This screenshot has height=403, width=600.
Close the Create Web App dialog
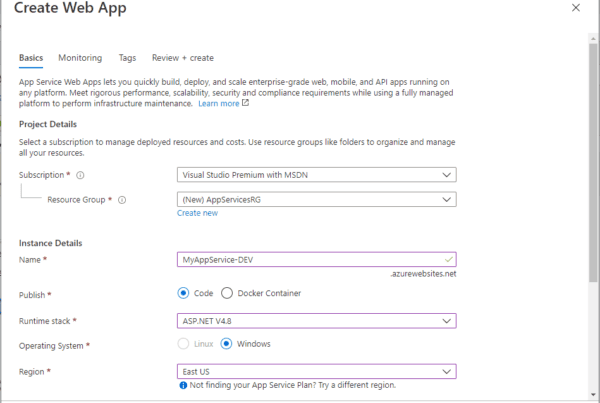click(576, 8)
